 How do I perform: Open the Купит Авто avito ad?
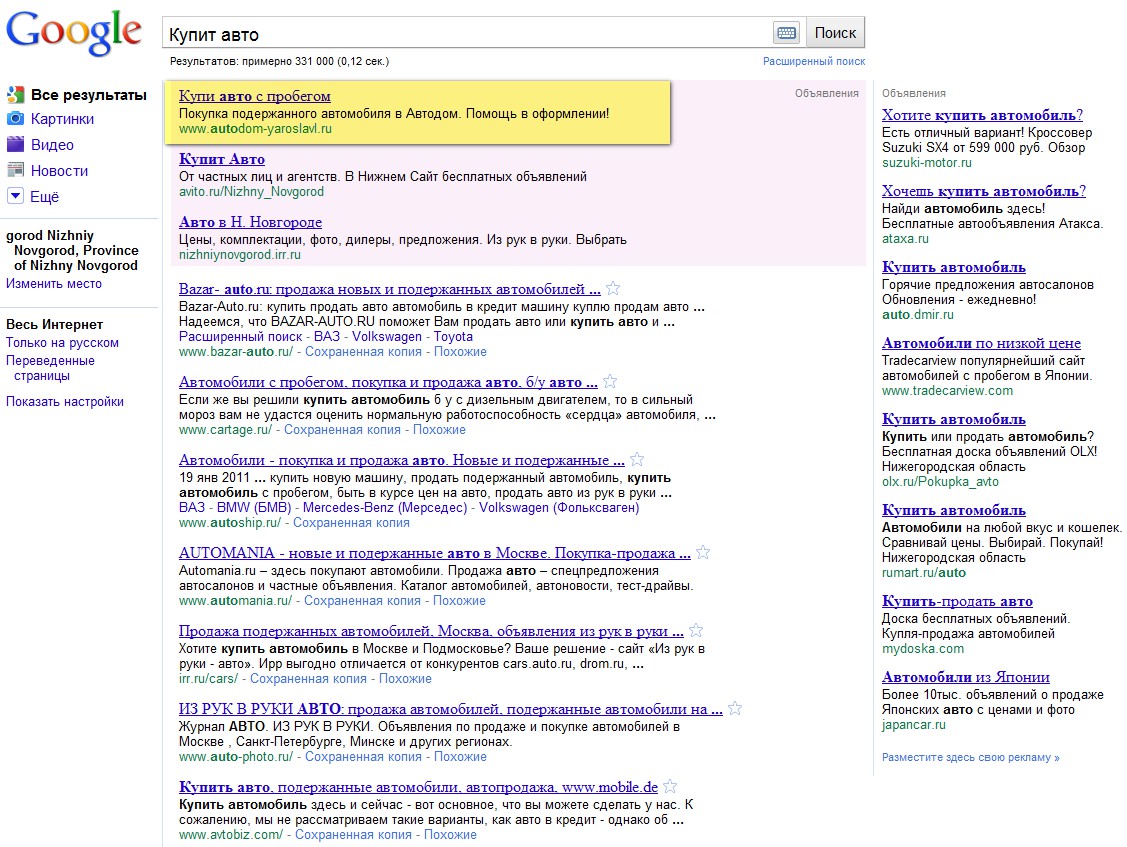pos(221,159)
